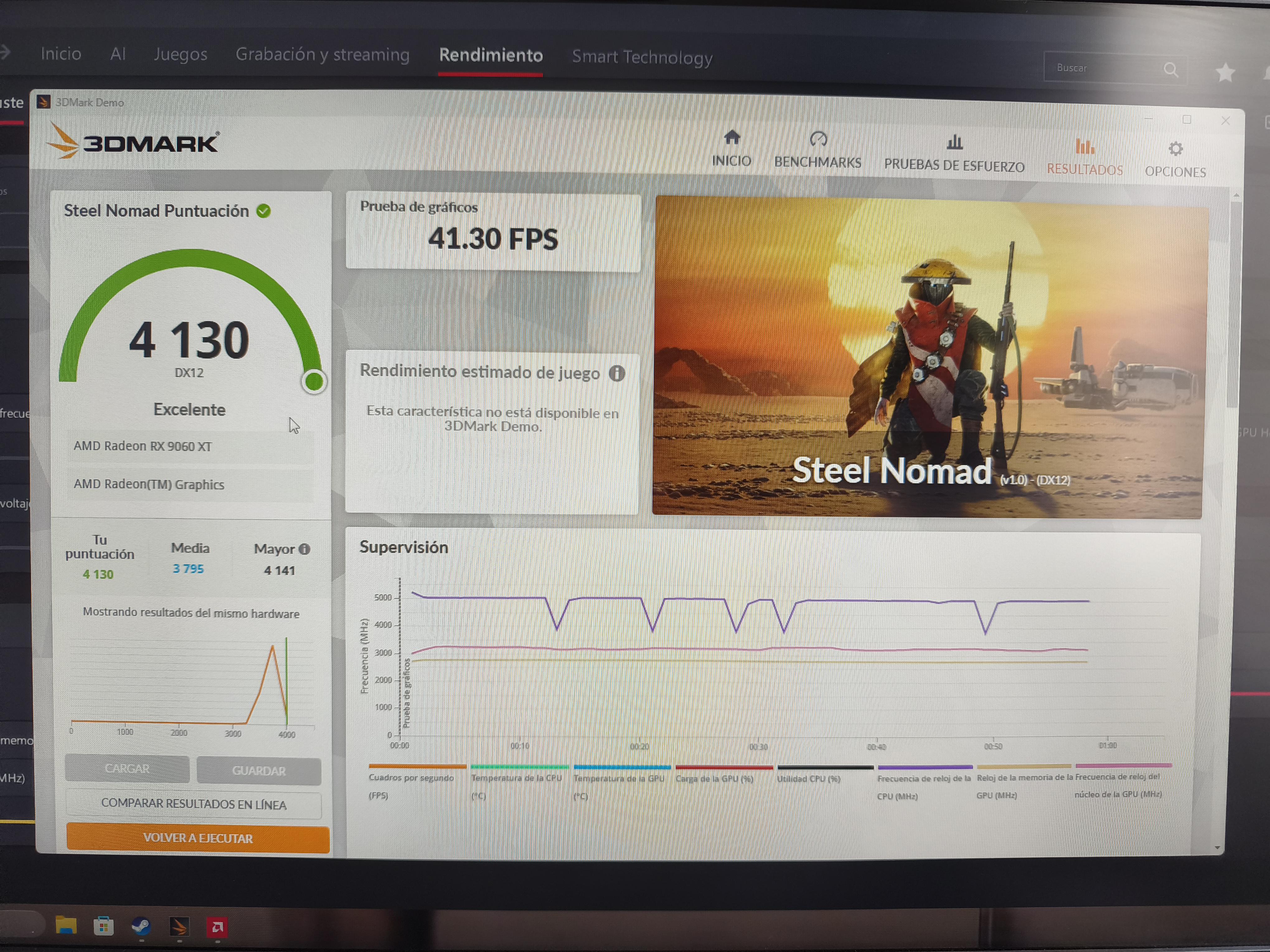
Task: Click scrollbar down arrow in 3DMark window
Action: point(1217,847)
